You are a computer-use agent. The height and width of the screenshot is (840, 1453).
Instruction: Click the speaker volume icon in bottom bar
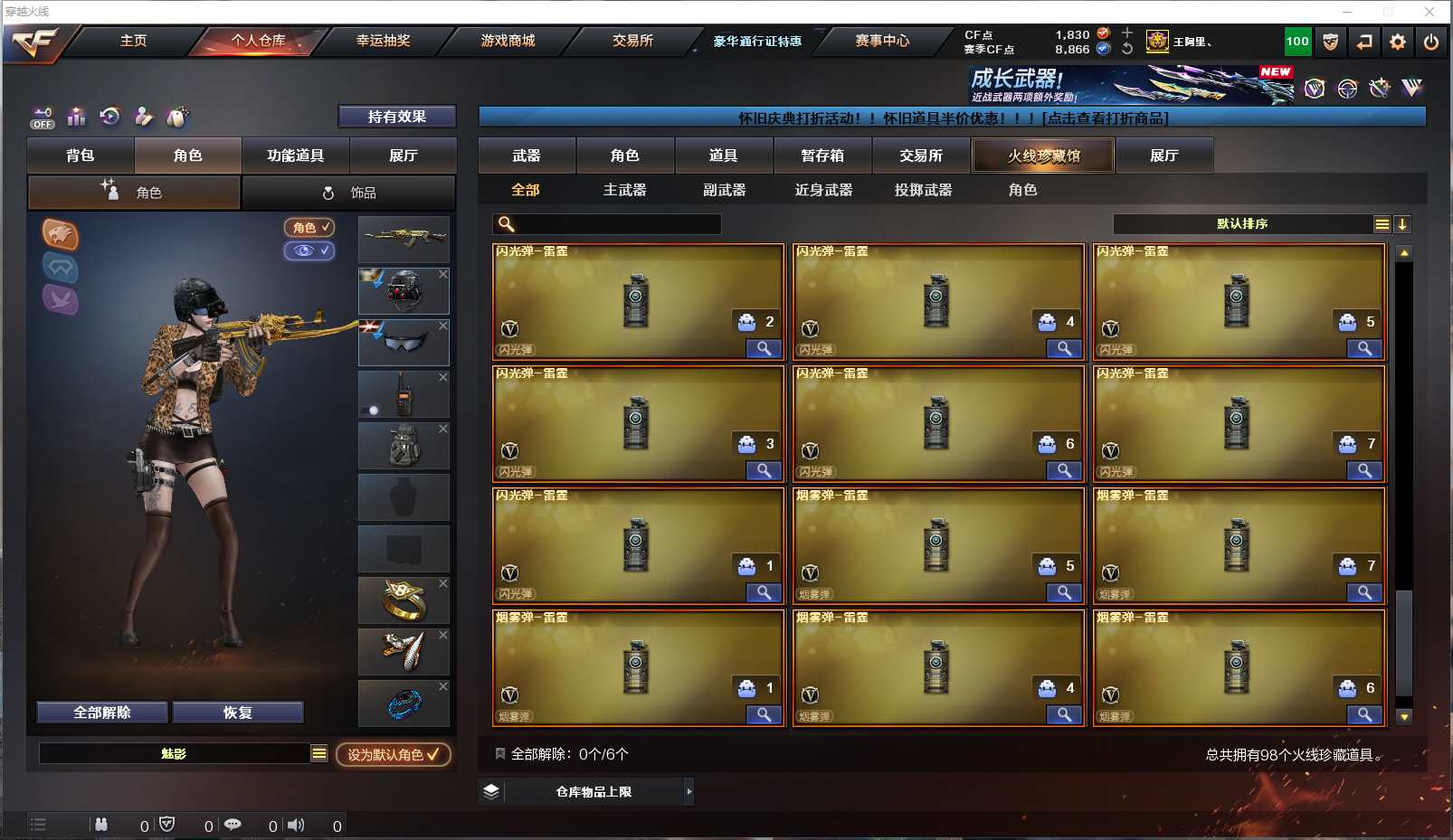coord(296,825)
